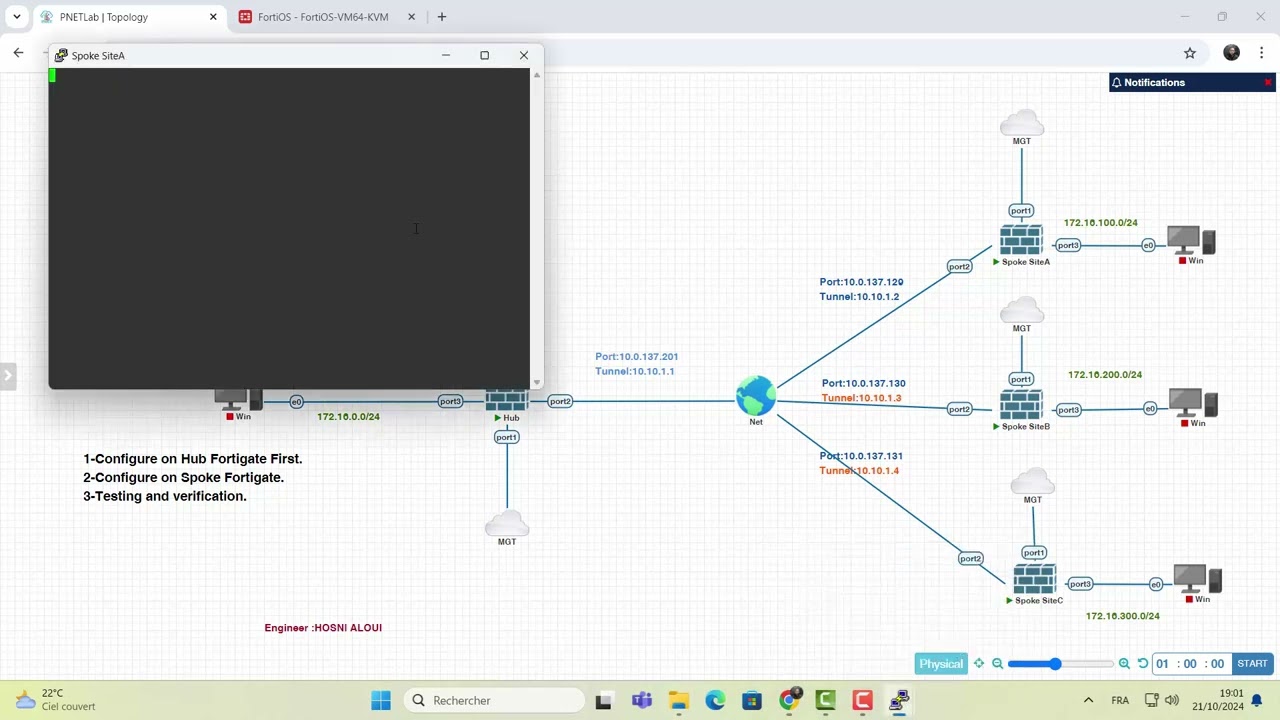
Task: Open the browser profile avatar
Action: 1231,53
